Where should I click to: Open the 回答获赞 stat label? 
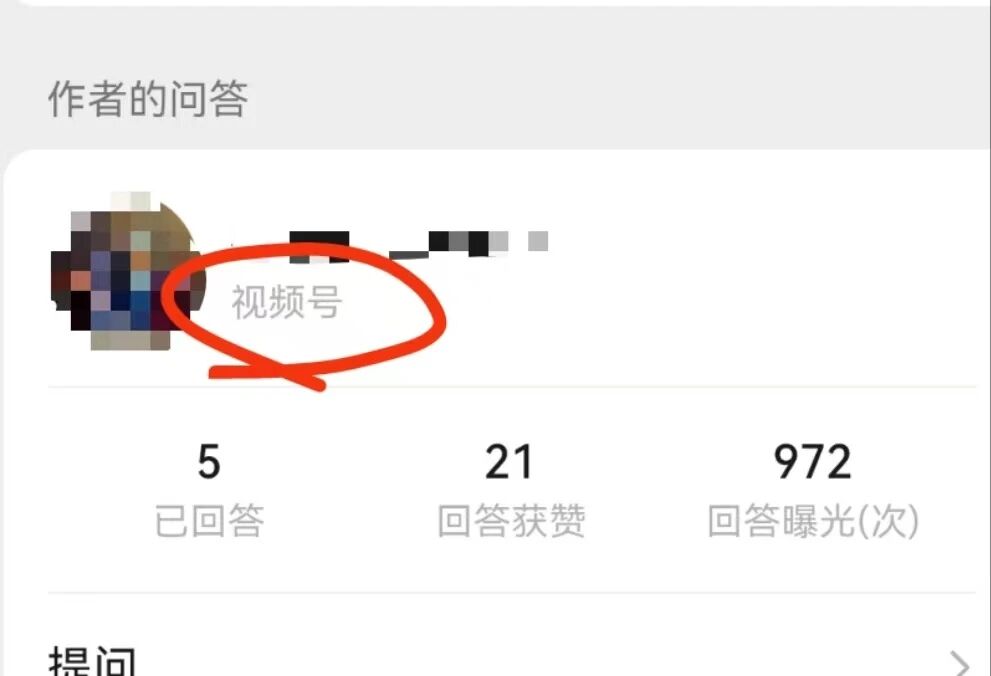coord(511,521)
